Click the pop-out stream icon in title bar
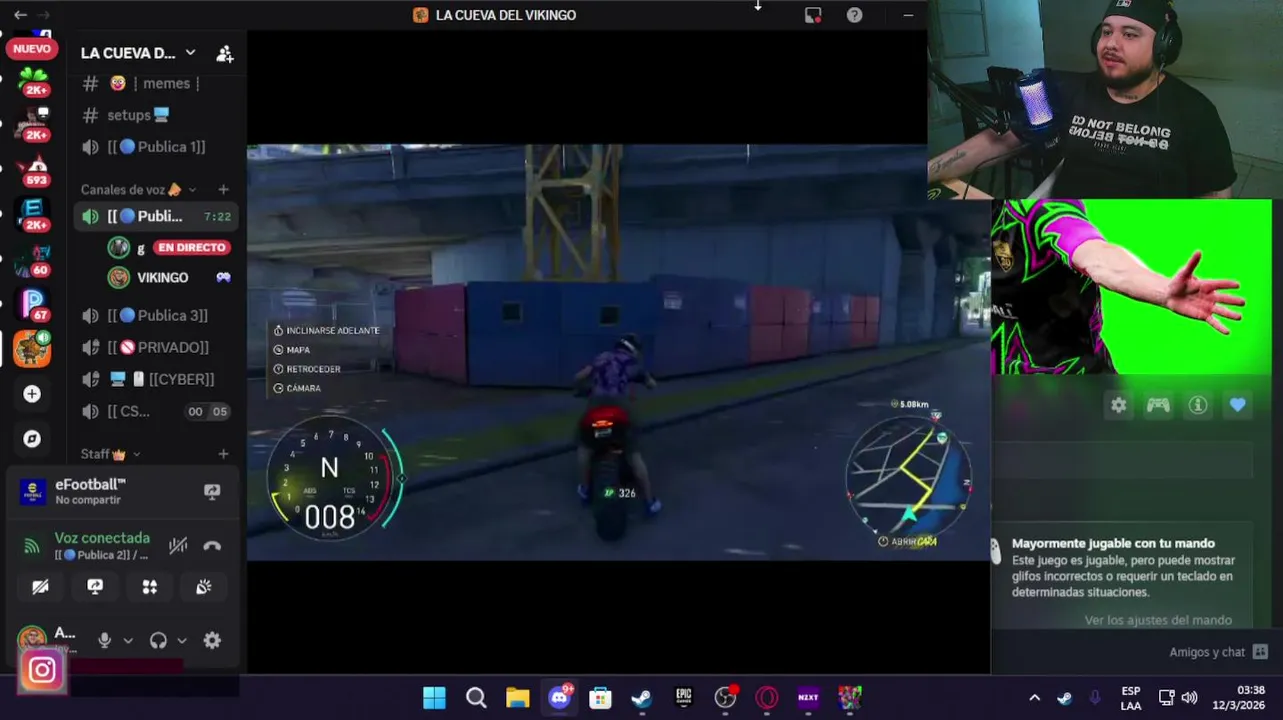The height and width of the screenshot is (720, 1283). pyautogui.click(x=813, y=15)
